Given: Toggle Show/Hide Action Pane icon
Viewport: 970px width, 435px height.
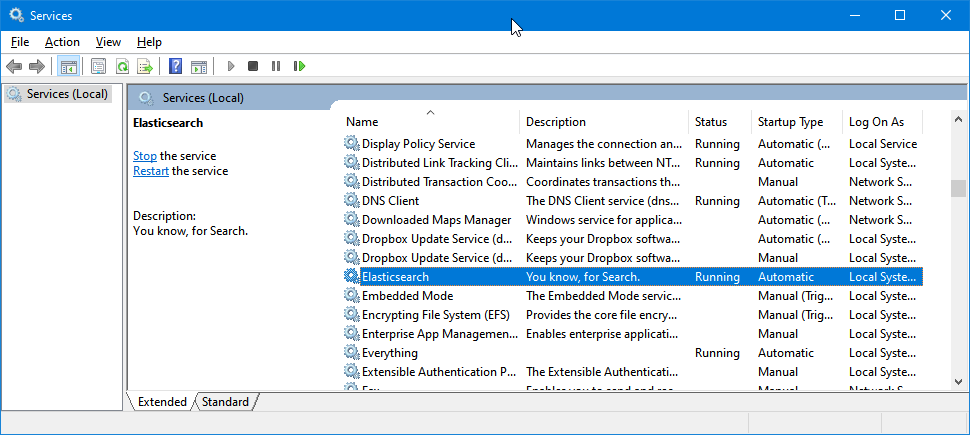Looking at the screenshot, I should point(199,66).
